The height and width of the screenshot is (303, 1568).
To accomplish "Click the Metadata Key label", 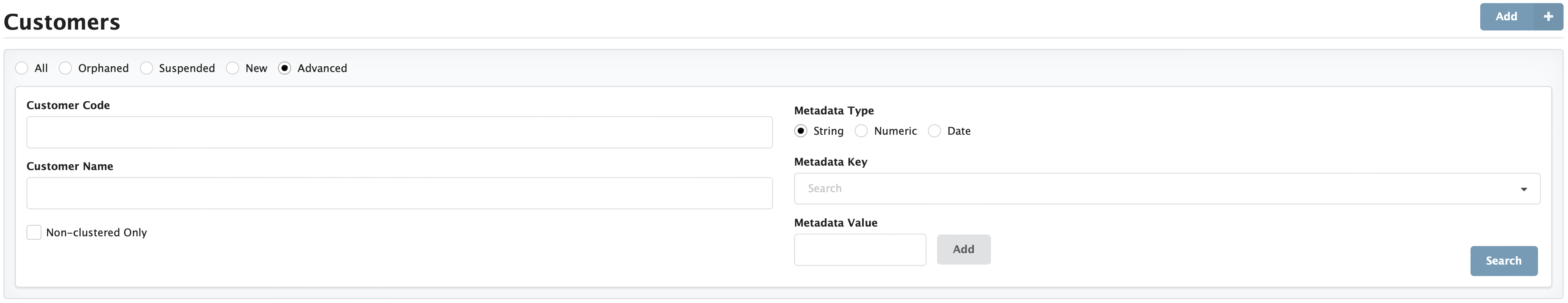I will (x=831, y=162).
